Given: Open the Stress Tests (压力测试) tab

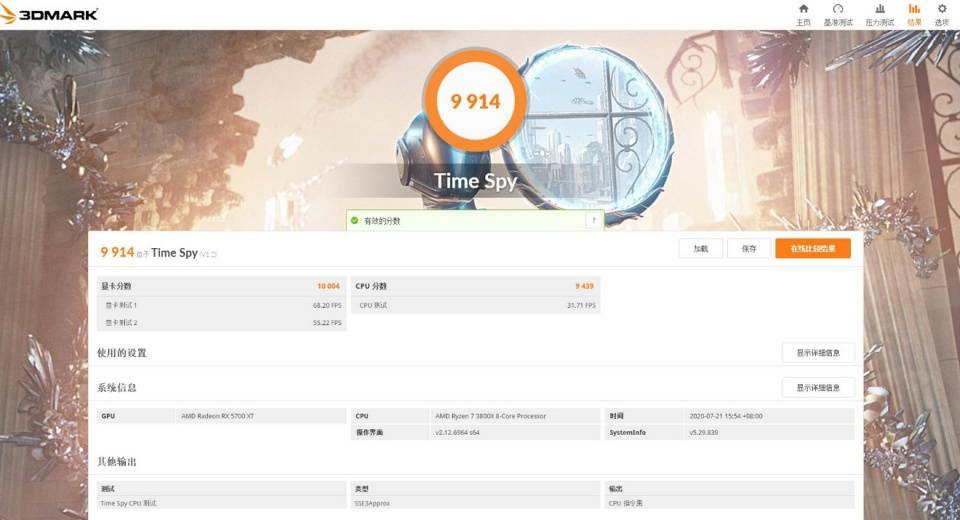Looking at the screenshot, I should pos(879,15).
